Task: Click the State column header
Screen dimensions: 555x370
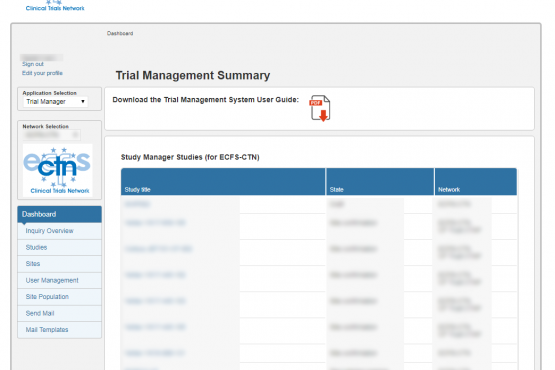Action: click(x=380, y=182)
